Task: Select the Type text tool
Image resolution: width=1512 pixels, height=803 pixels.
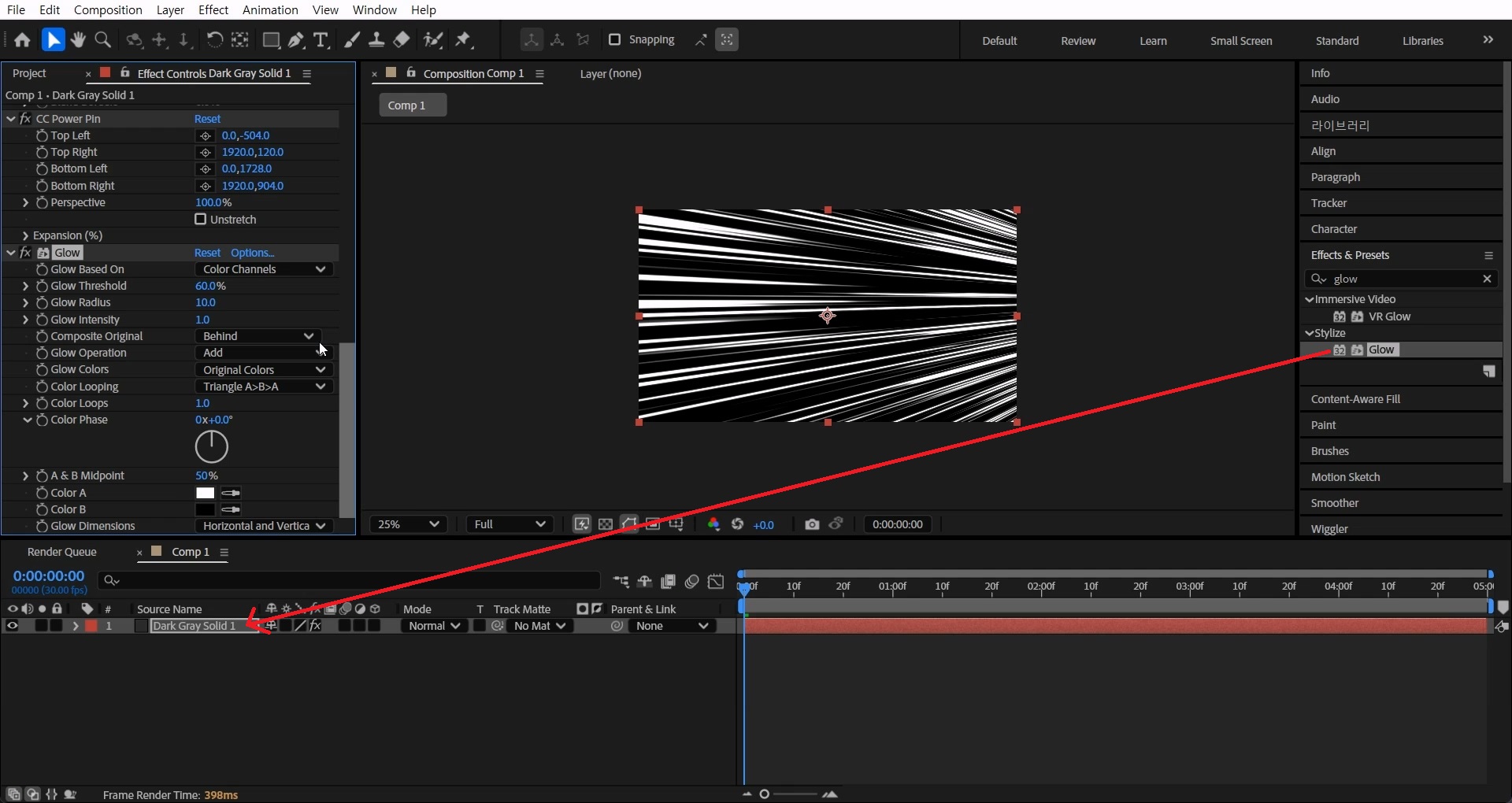Action: (x=321, y=39)
